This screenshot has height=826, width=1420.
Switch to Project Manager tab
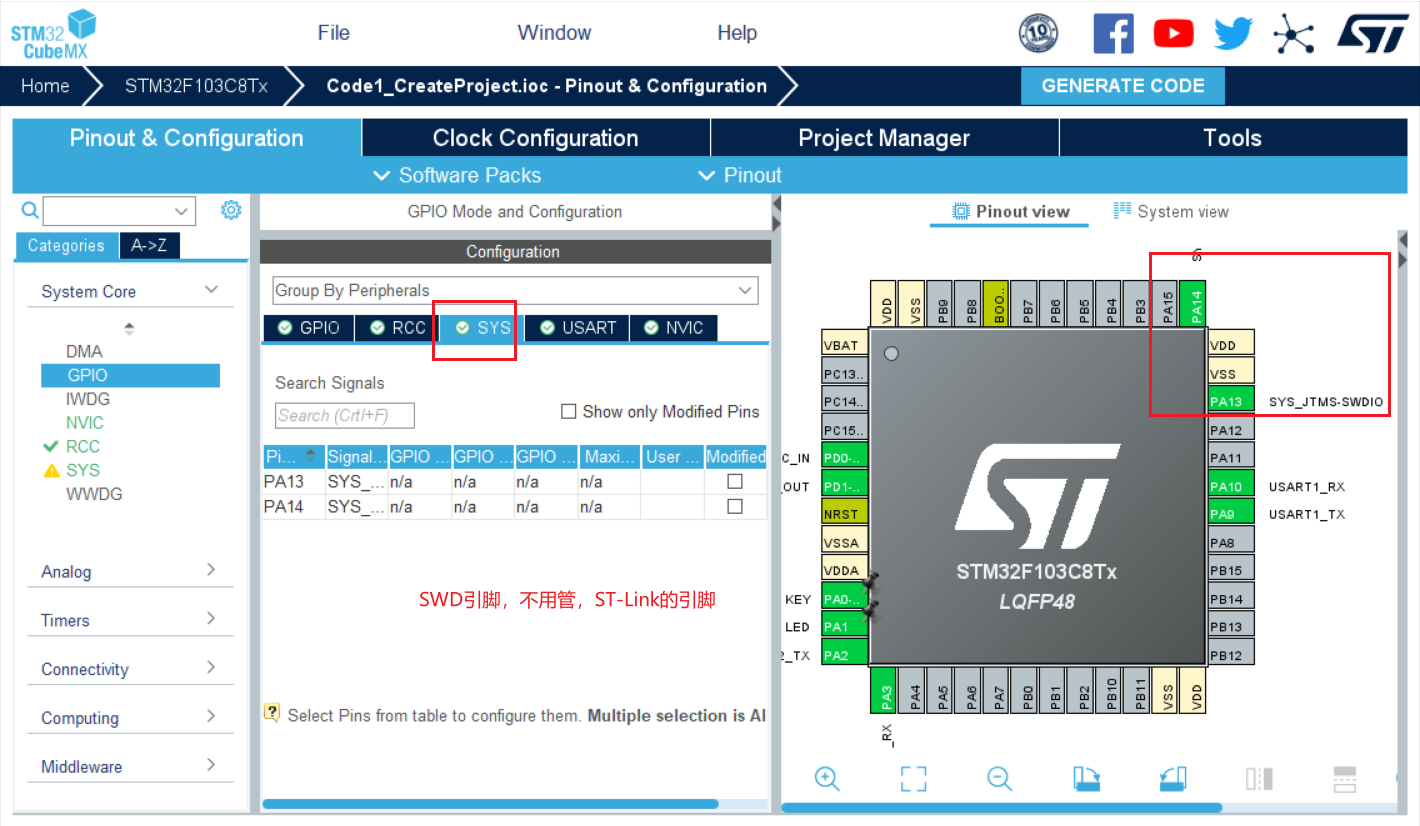(x=884, y=138)
